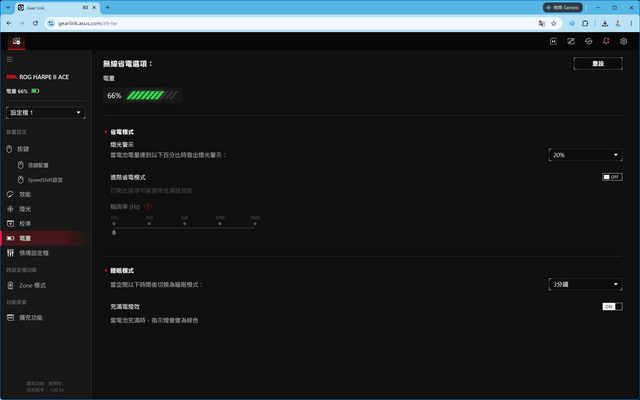640x400 pixels.
Task: Open the hamburger menu in sidebar
Action: pyautogui.click(x=9, y=60)
